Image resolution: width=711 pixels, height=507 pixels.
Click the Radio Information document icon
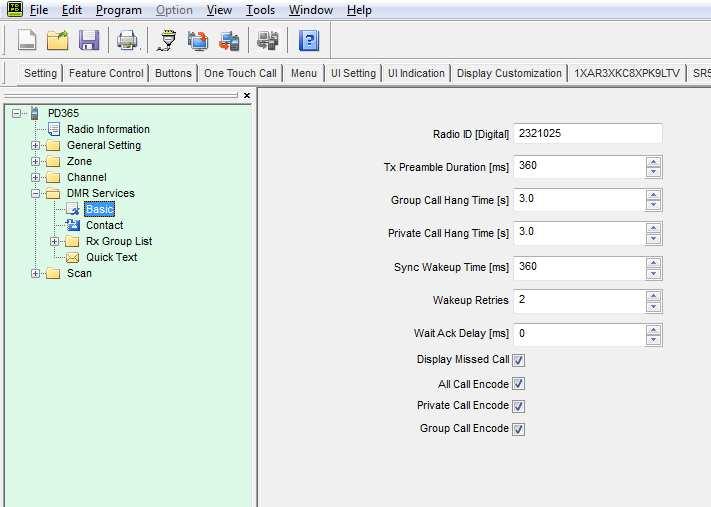[54, 129]
